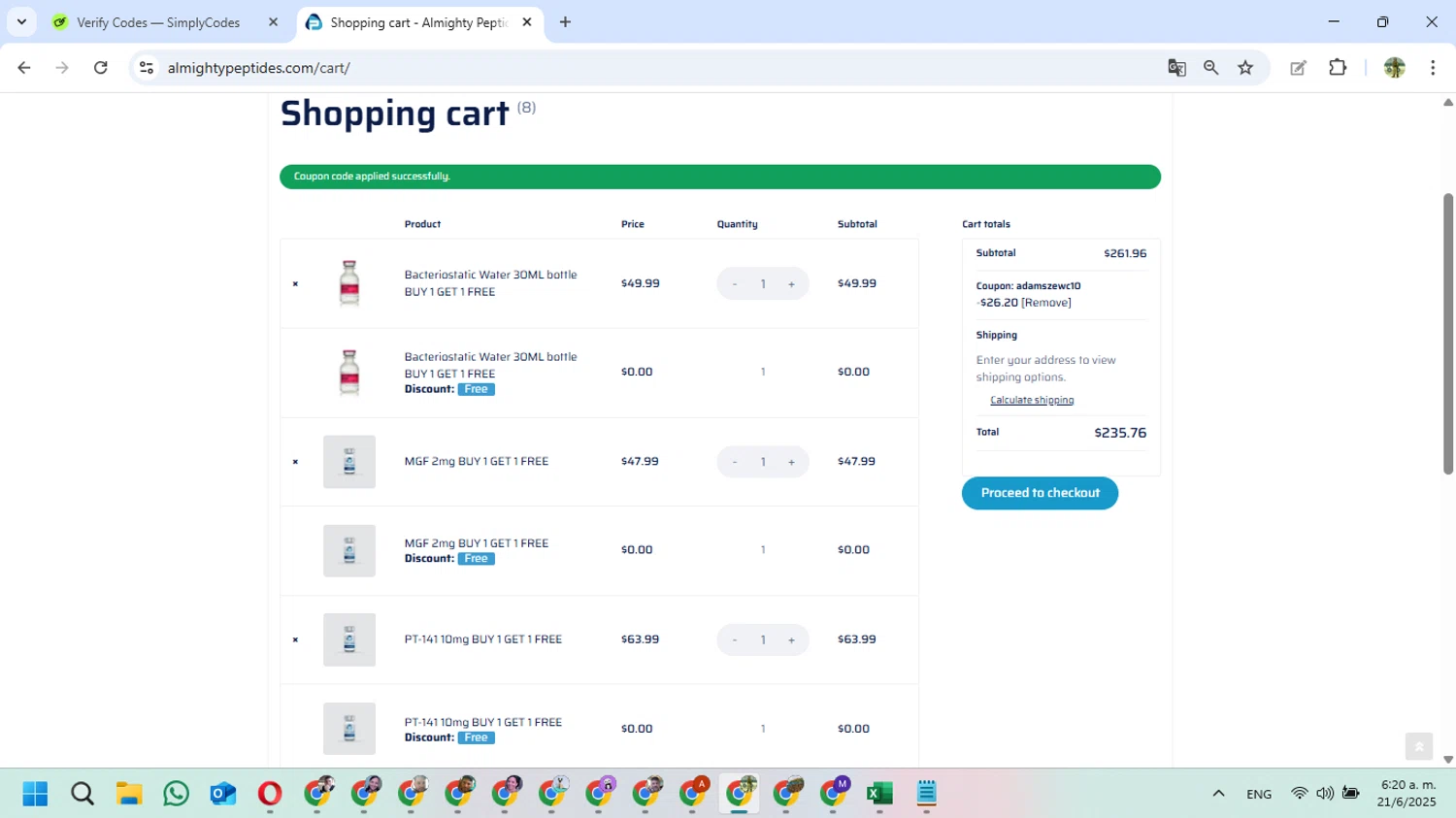This screenshot has height=818, width=1456.
Task: Expand the tab search dropdown
Action: tap(21, 21)
